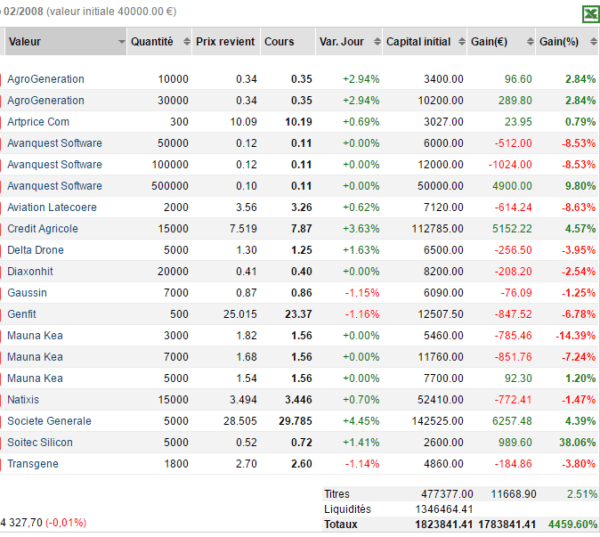
Task: Sort by the Gain(€) column
Action: pos(501,41)
